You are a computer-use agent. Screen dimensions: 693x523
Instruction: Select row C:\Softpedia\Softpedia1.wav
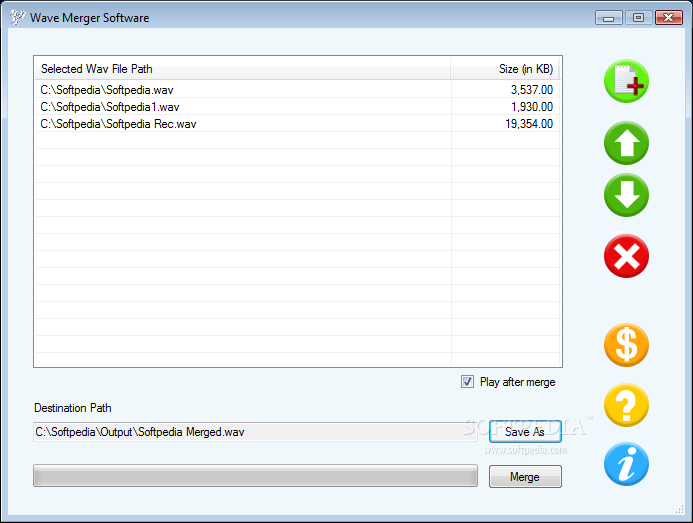tap(297, 107)
